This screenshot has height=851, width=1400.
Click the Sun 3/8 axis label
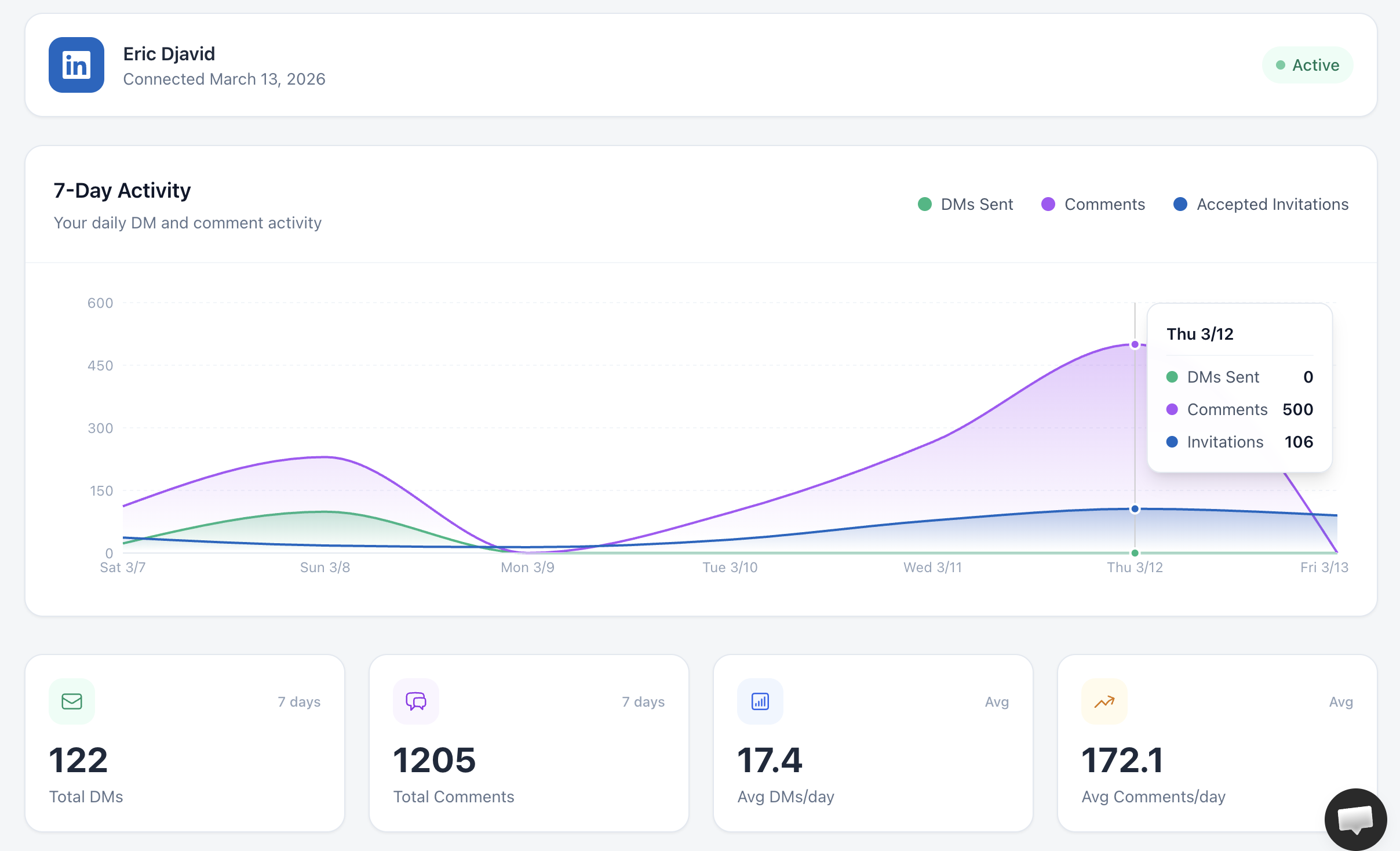pos(325,567)
